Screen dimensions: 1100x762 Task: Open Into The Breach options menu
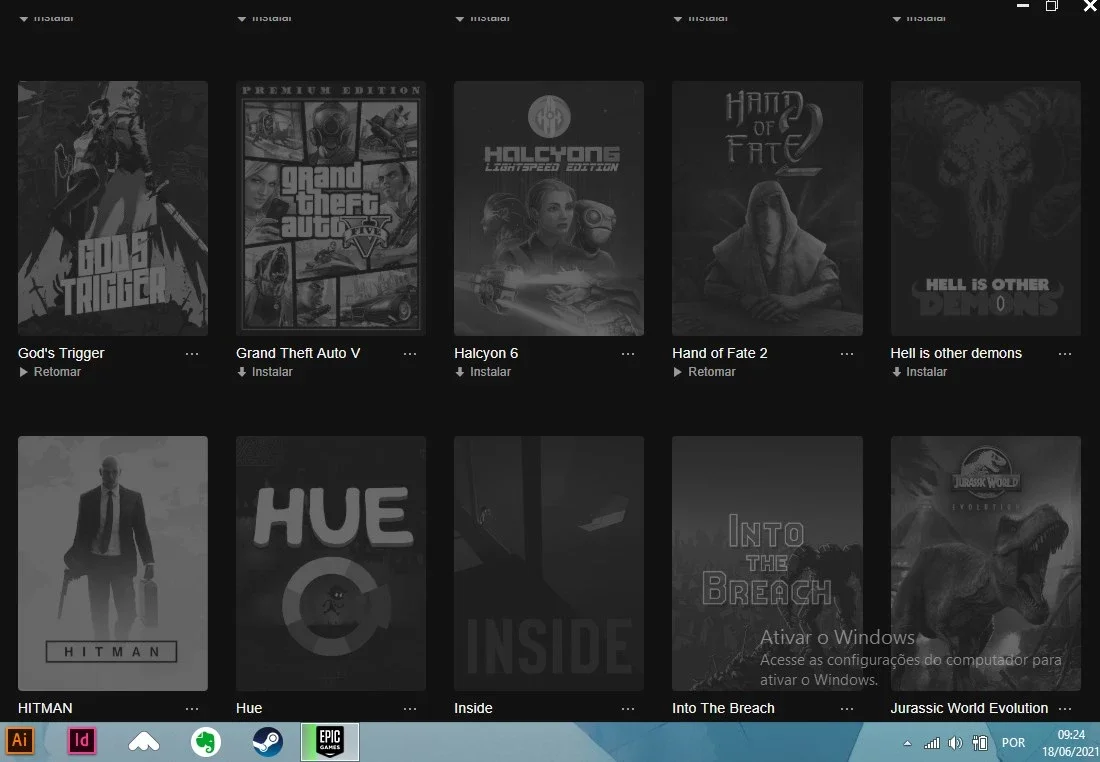847,709
